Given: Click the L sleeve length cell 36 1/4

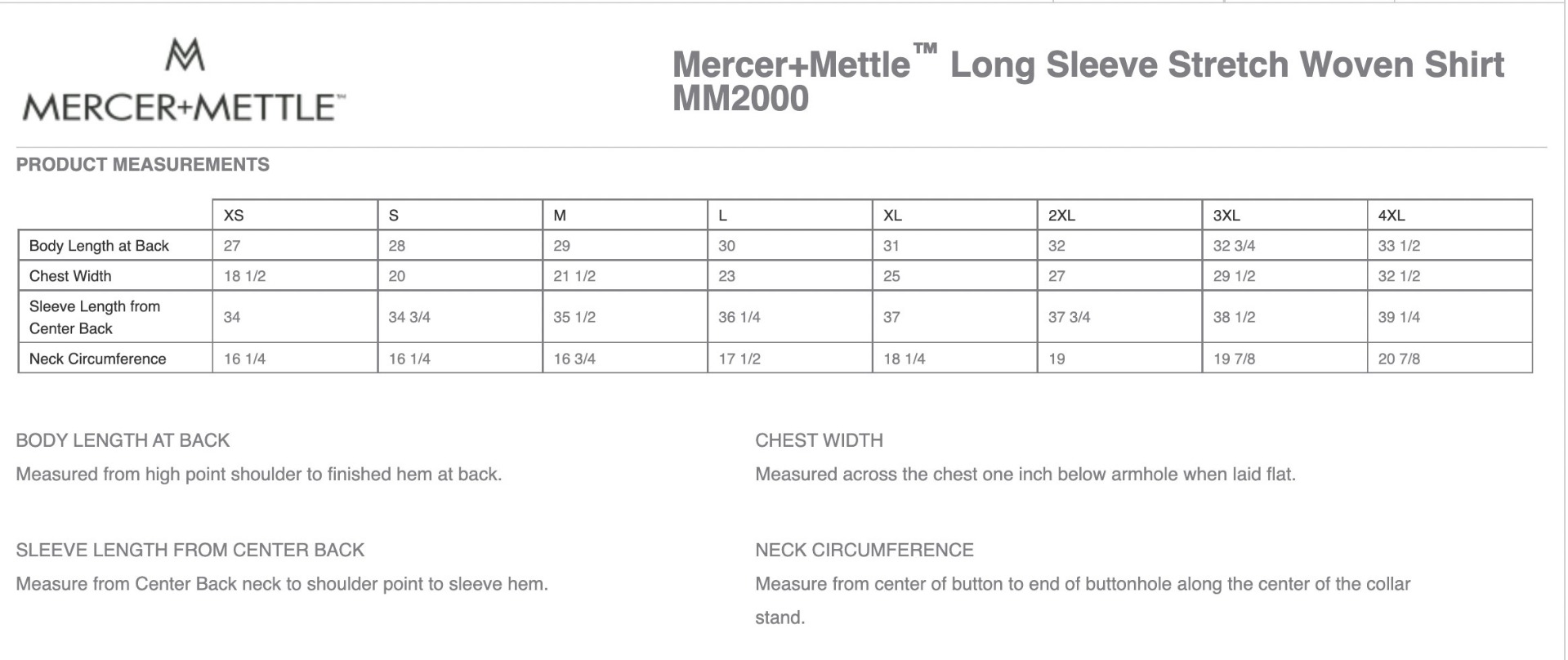Looking at the screenshot, I should [x=739, y=317].
